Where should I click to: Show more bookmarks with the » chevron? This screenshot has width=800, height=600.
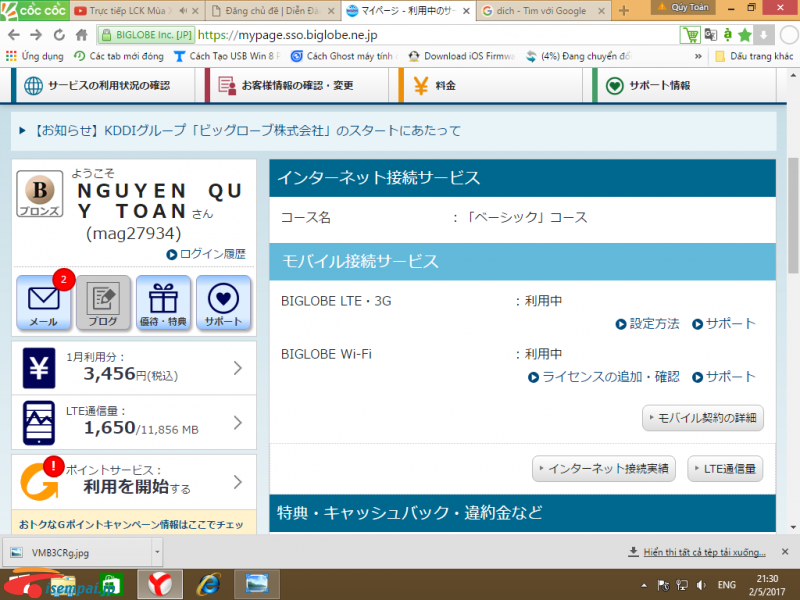(x=698, y=56)
